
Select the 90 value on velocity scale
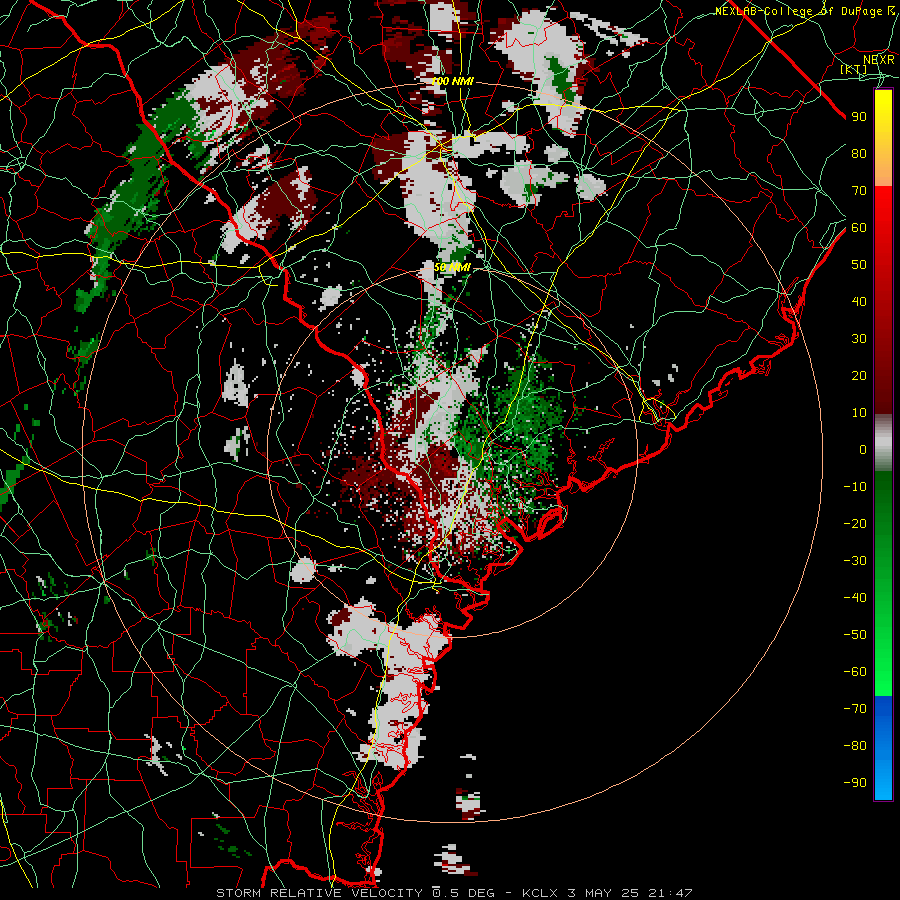[x=859, y=117]
